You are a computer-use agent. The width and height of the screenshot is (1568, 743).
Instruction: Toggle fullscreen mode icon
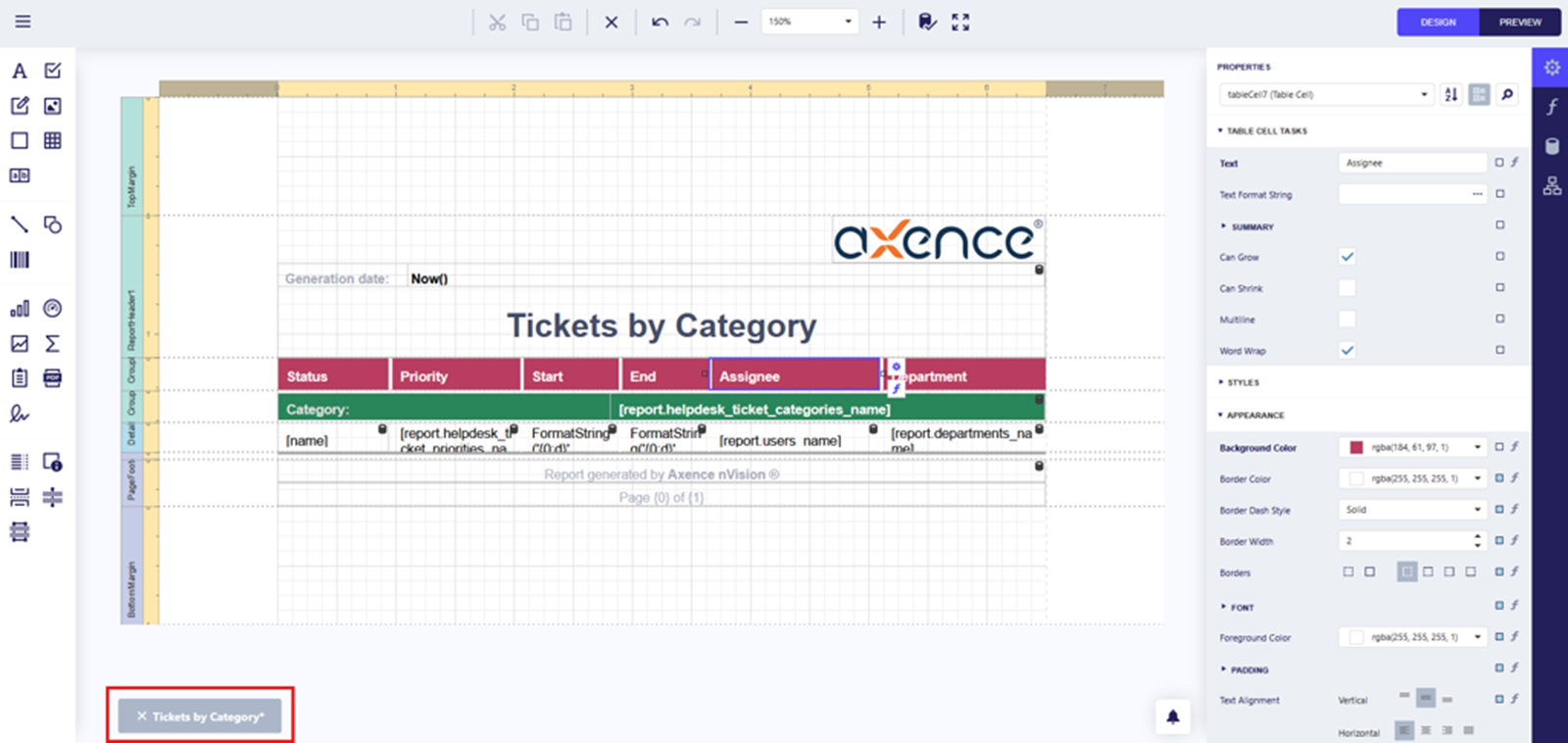960,22
